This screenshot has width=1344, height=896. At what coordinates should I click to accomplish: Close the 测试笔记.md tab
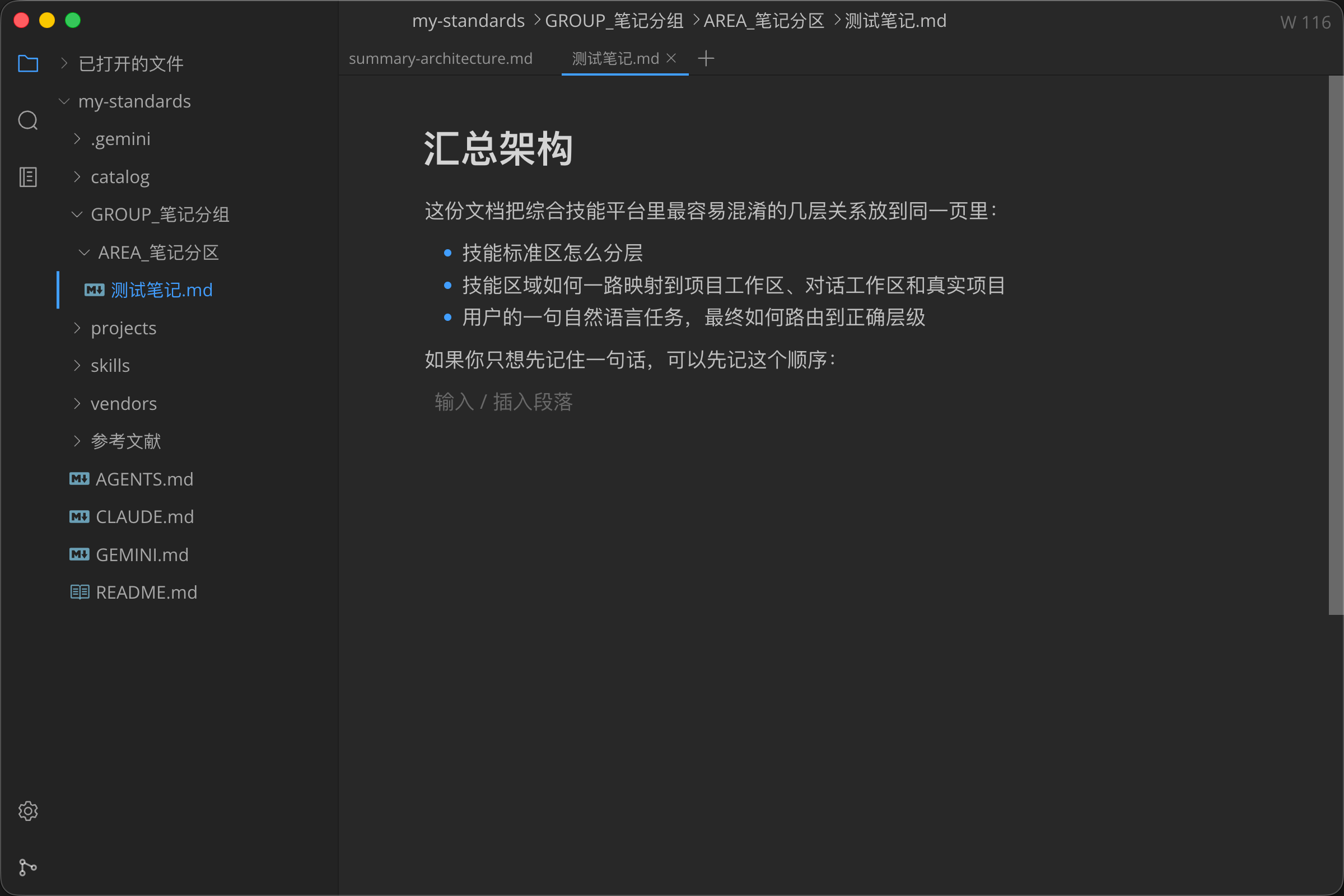coord(671,58)
